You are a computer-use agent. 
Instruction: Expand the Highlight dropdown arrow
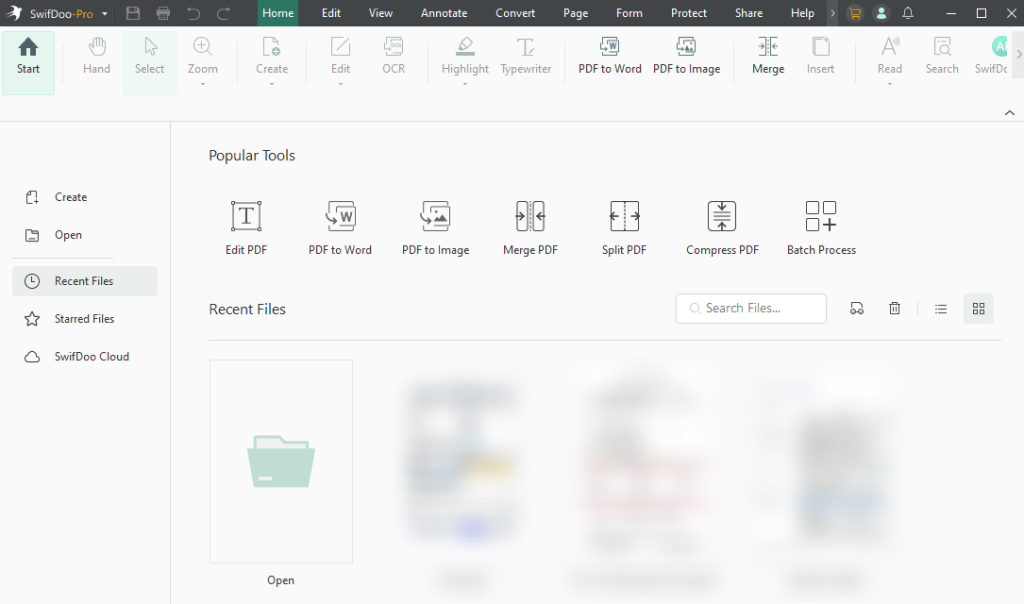[x=465, y=84]
